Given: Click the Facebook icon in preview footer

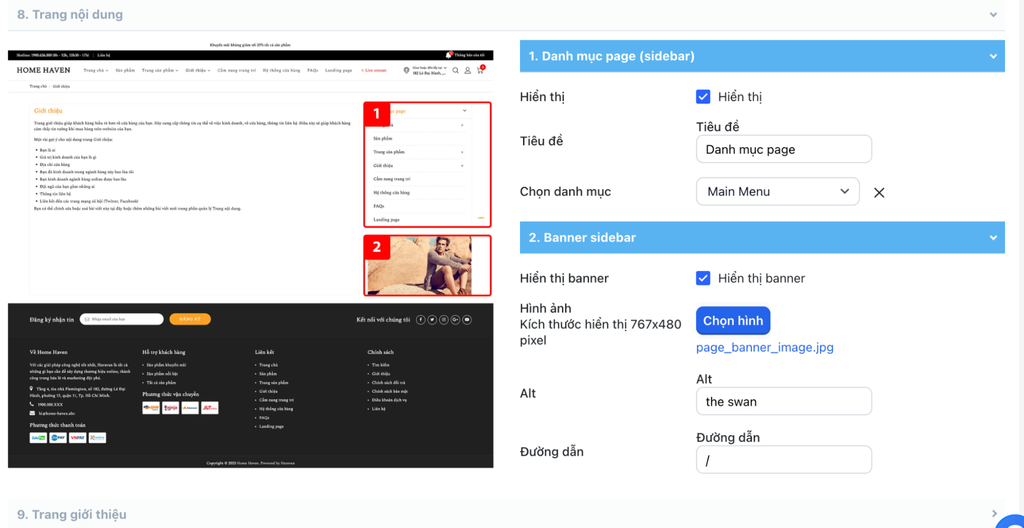Looking at the screenshot, I should (420, 320).
